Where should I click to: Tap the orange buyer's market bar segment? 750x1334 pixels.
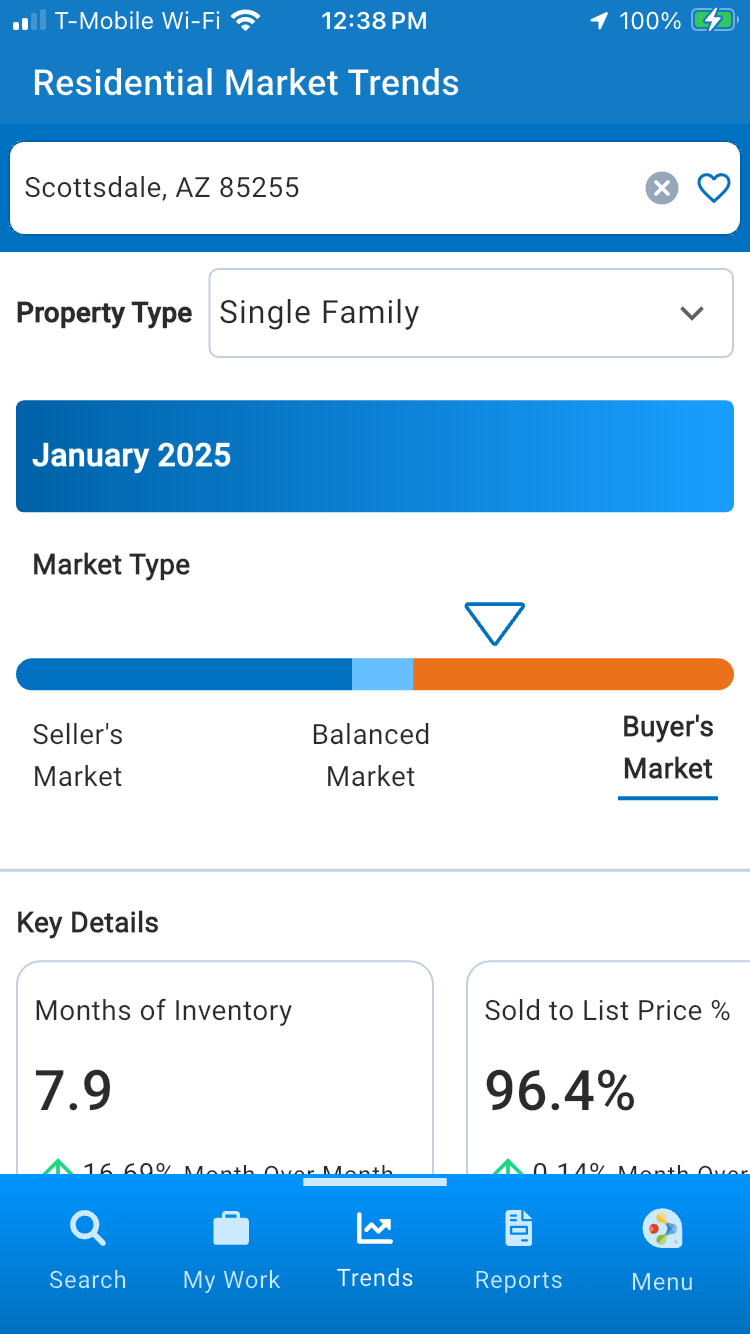click(x=573, y=674)
